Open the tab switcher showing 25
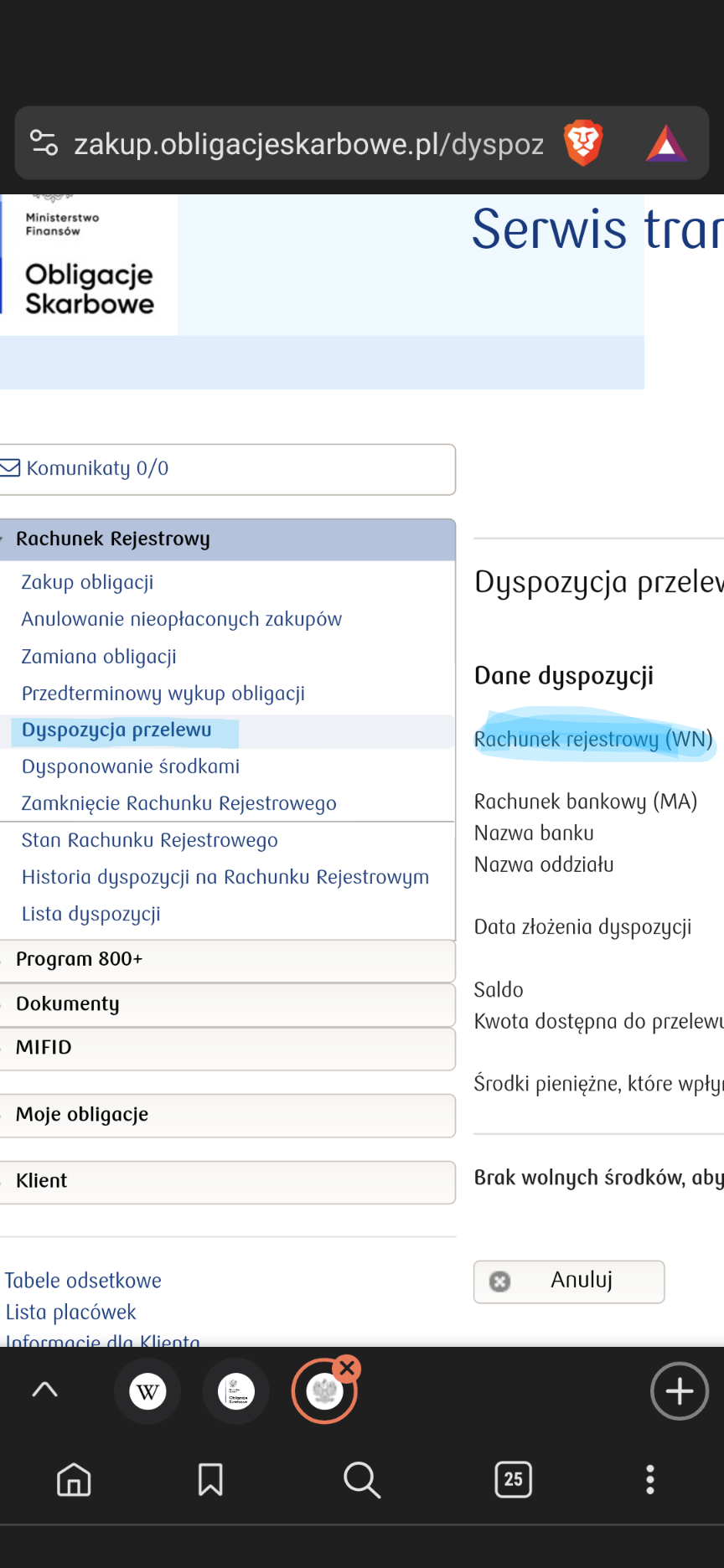 click(x=513, y=1480)
